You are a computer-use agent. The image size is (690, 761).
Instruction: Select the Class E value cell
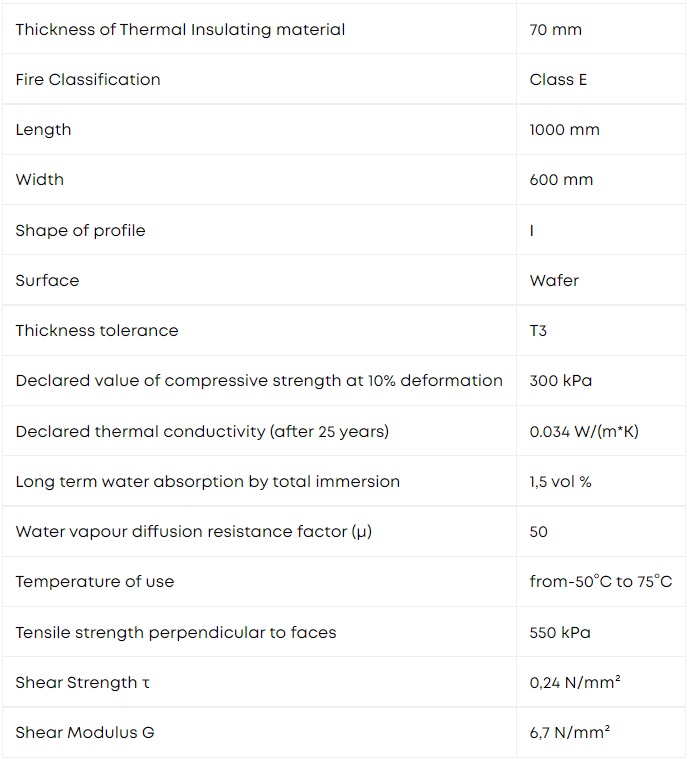pos(558,80)
